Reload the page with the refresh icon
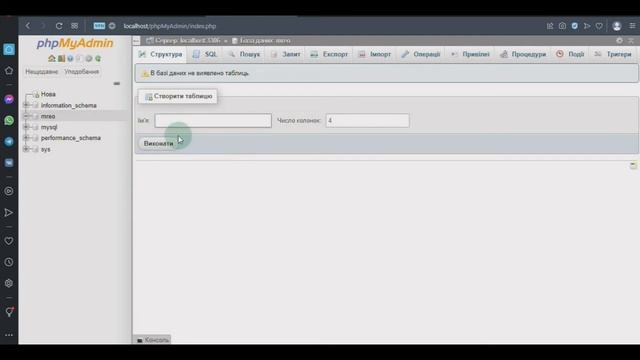Screen dimensions: 640x360 point(59,26)
